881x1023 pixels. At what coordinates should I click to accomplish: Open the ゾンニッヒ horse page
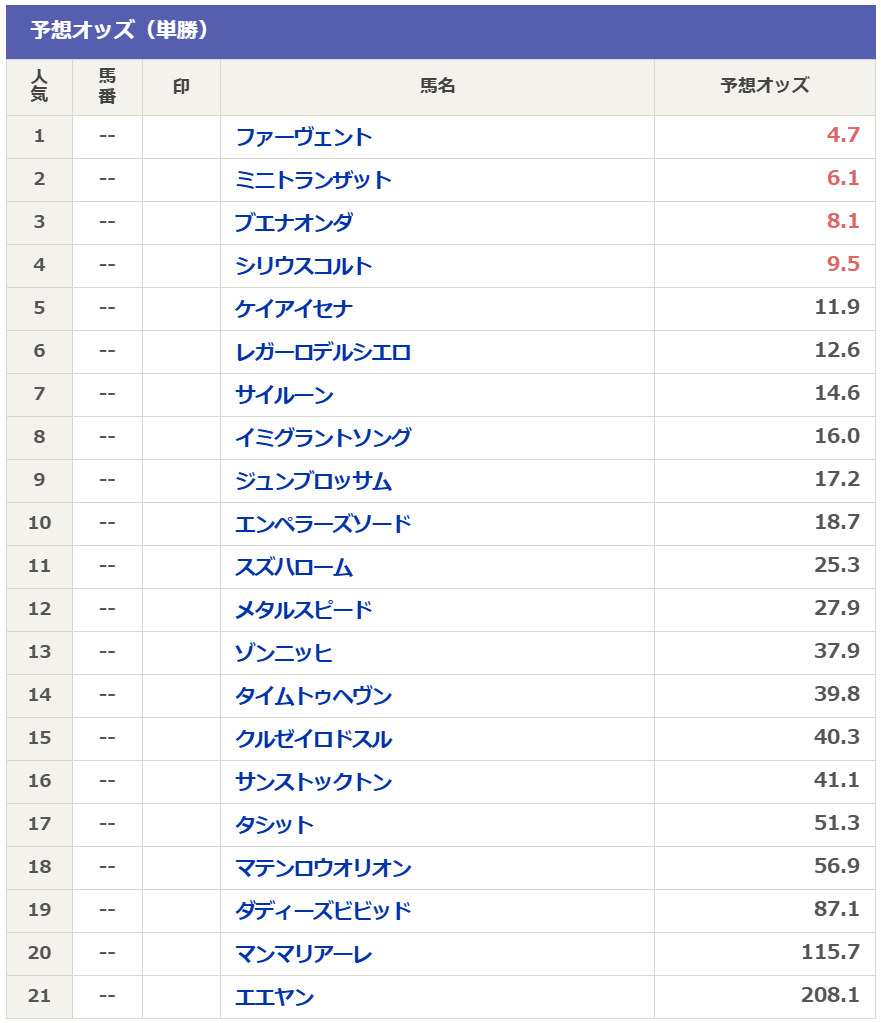point(284,653)
